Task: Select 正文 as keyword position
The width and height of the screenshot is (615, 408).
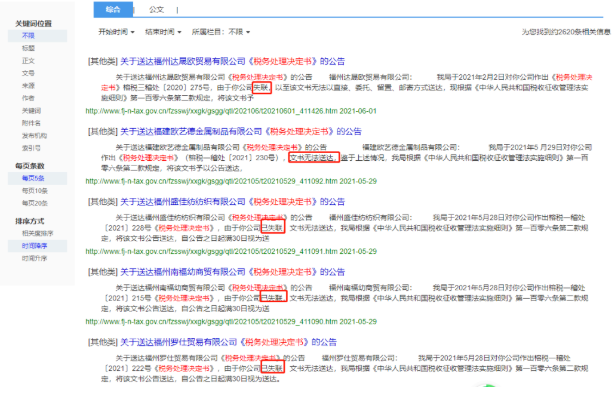Action: click(x=27, y=60)
